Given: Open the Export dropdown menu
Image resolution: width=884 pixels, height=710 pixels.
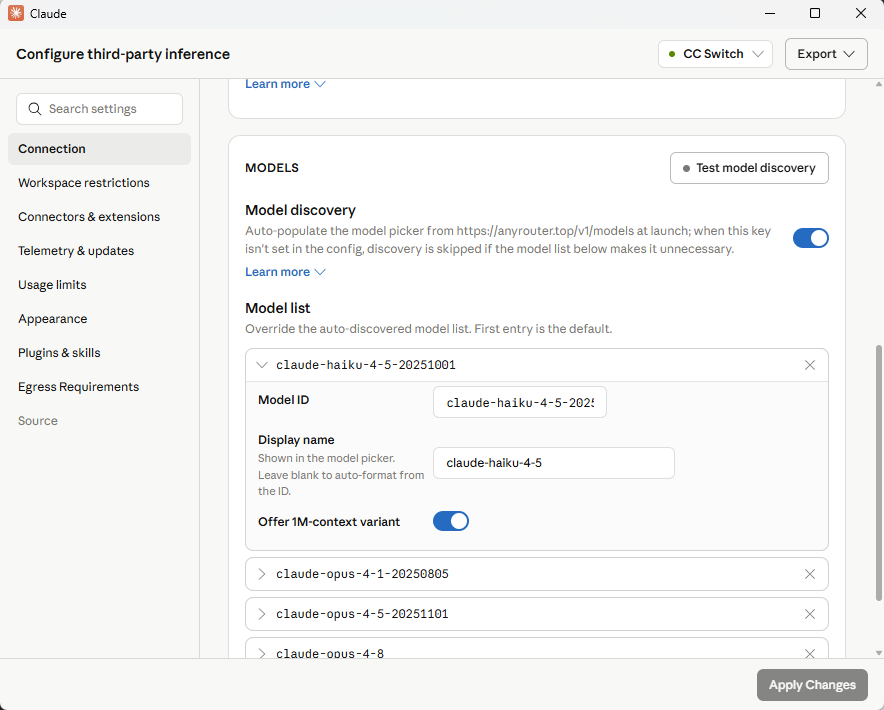Looking at the screenshot, I should (826, 54).
